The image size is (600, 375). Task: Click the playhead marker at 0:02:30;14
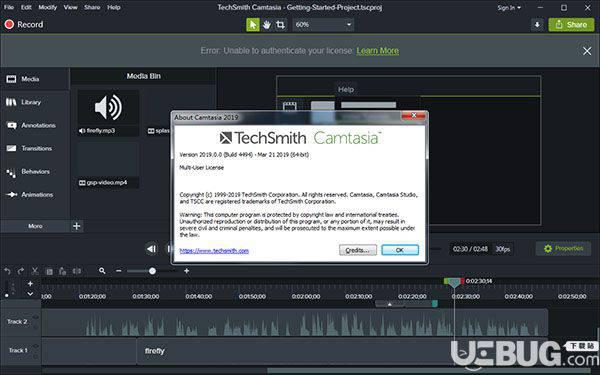pos(454,283)
